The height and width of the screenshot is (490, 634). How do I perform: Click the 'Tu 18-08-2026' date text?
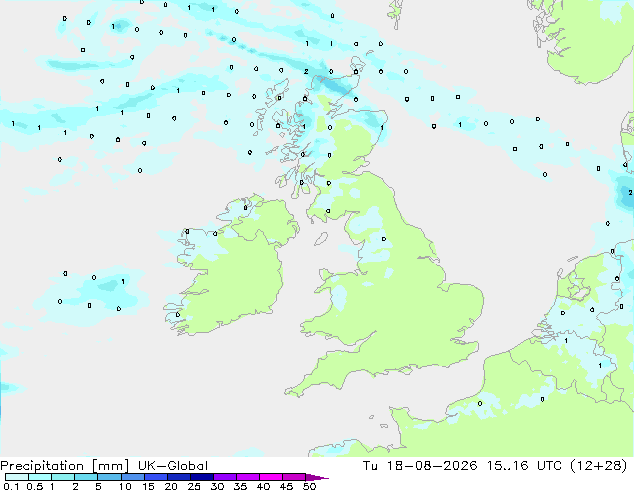click(420, 466)
